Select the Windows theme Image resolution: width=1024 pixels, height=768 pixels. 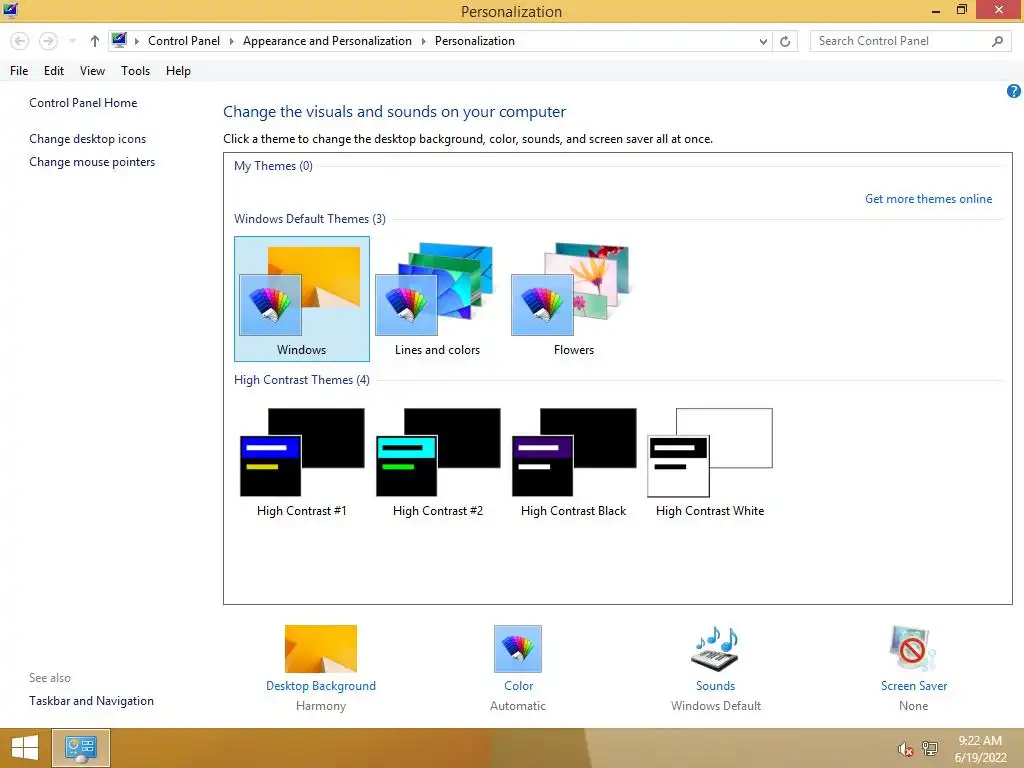pos(302,298)
